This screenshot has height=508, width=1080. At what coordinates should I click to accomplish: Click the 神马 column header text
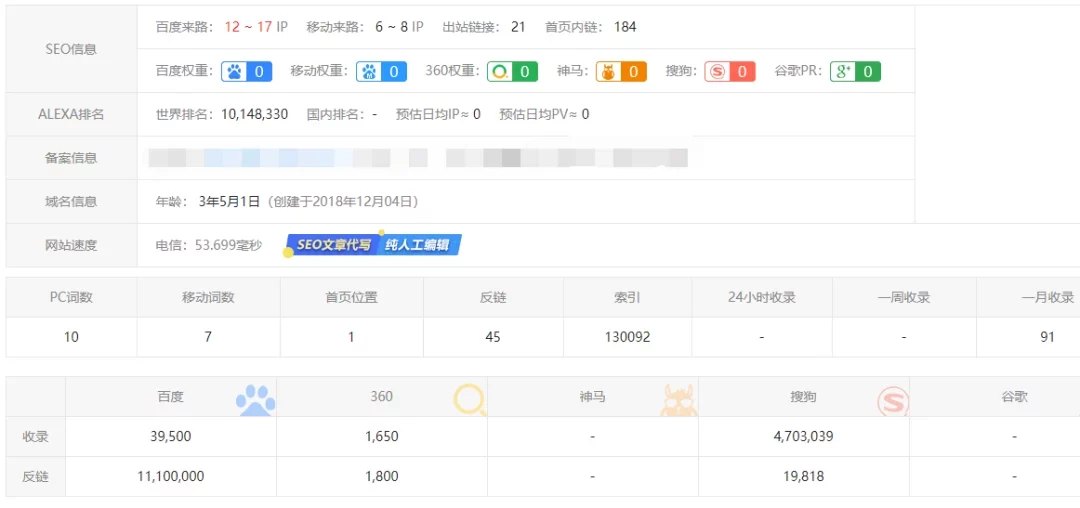click(592, 396)
